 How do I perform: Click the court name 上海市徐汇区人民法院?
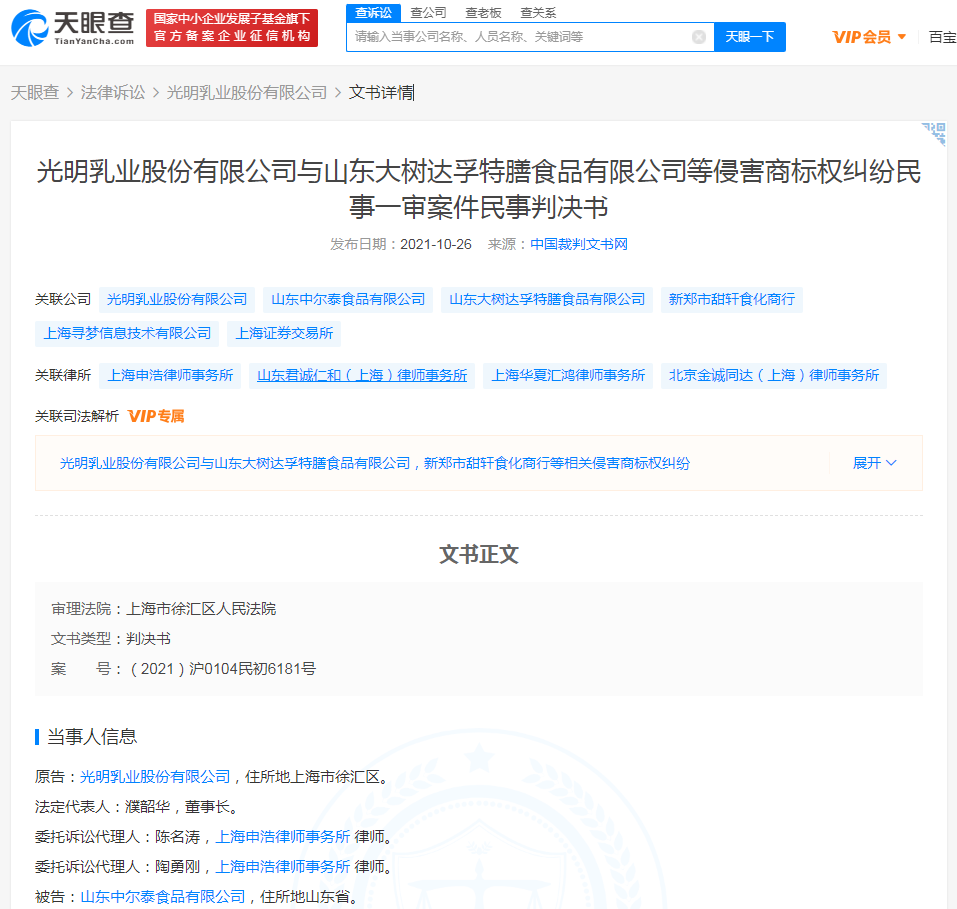tap(201, 609)
